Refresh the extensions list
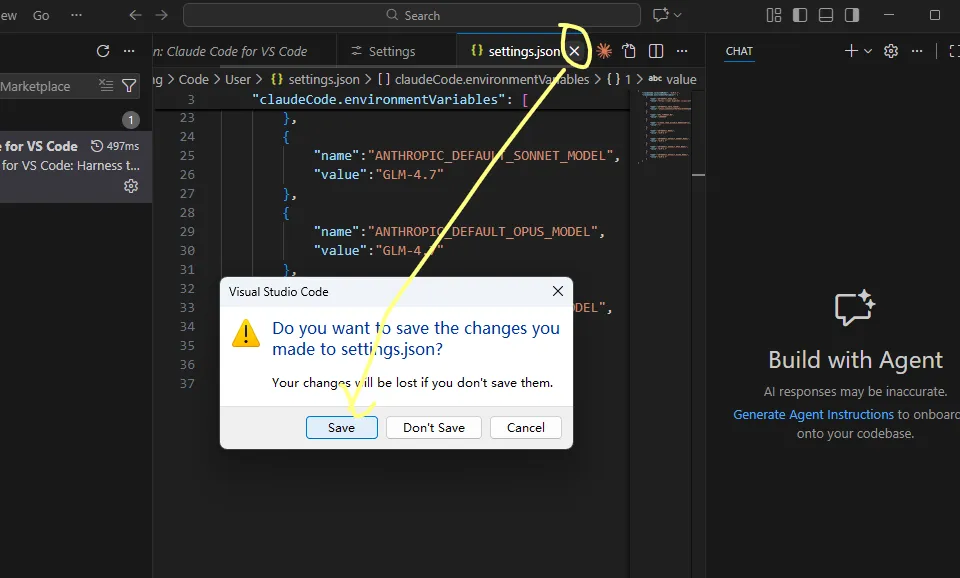Image resolution: width=960 pixels, height=578 pixels. 103,51
